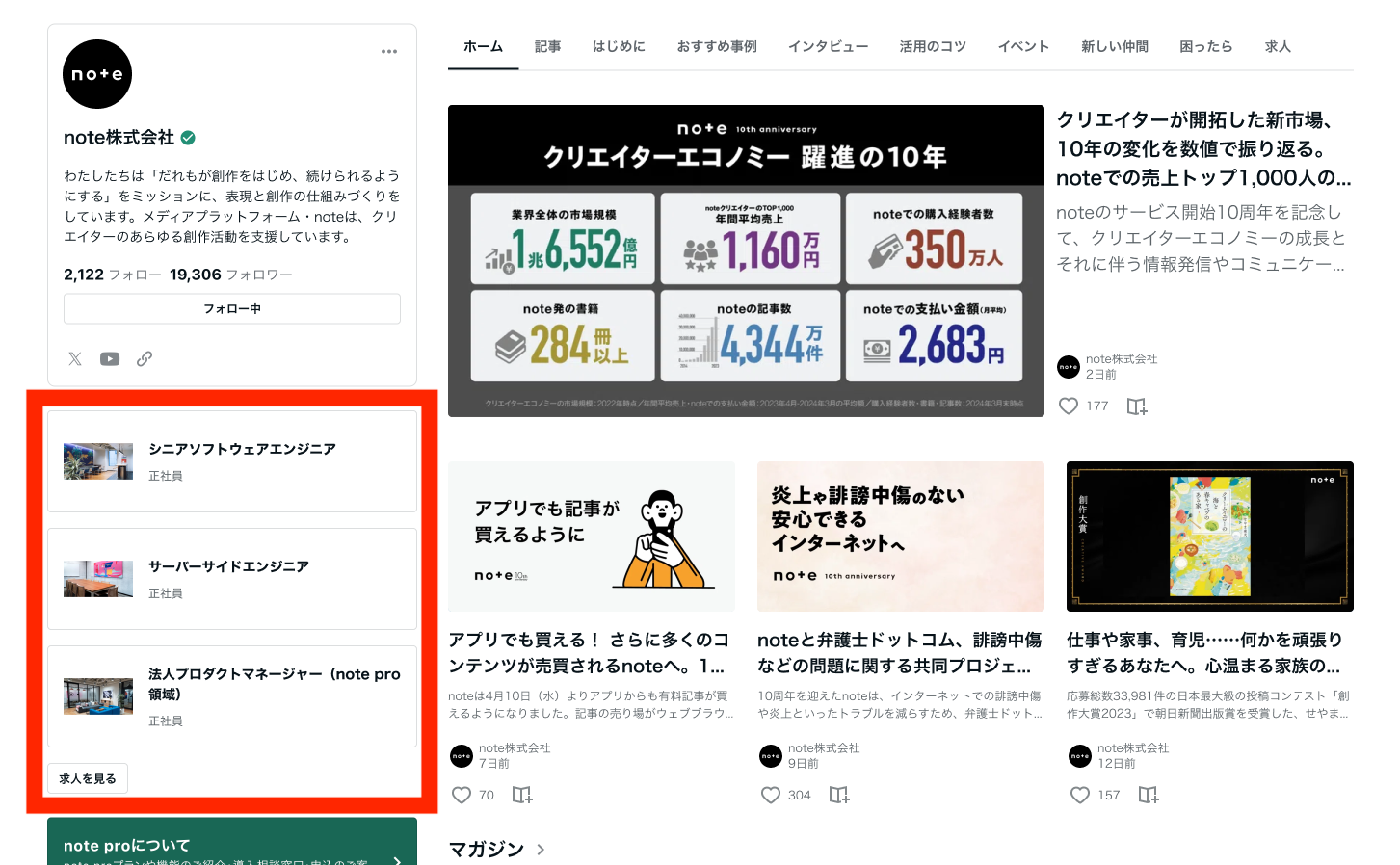Screen dimensions: 1400x865
Task: Open the サーバーサイドエンジニア job listing
Action: pyautogui.click(x=232, y=579)
